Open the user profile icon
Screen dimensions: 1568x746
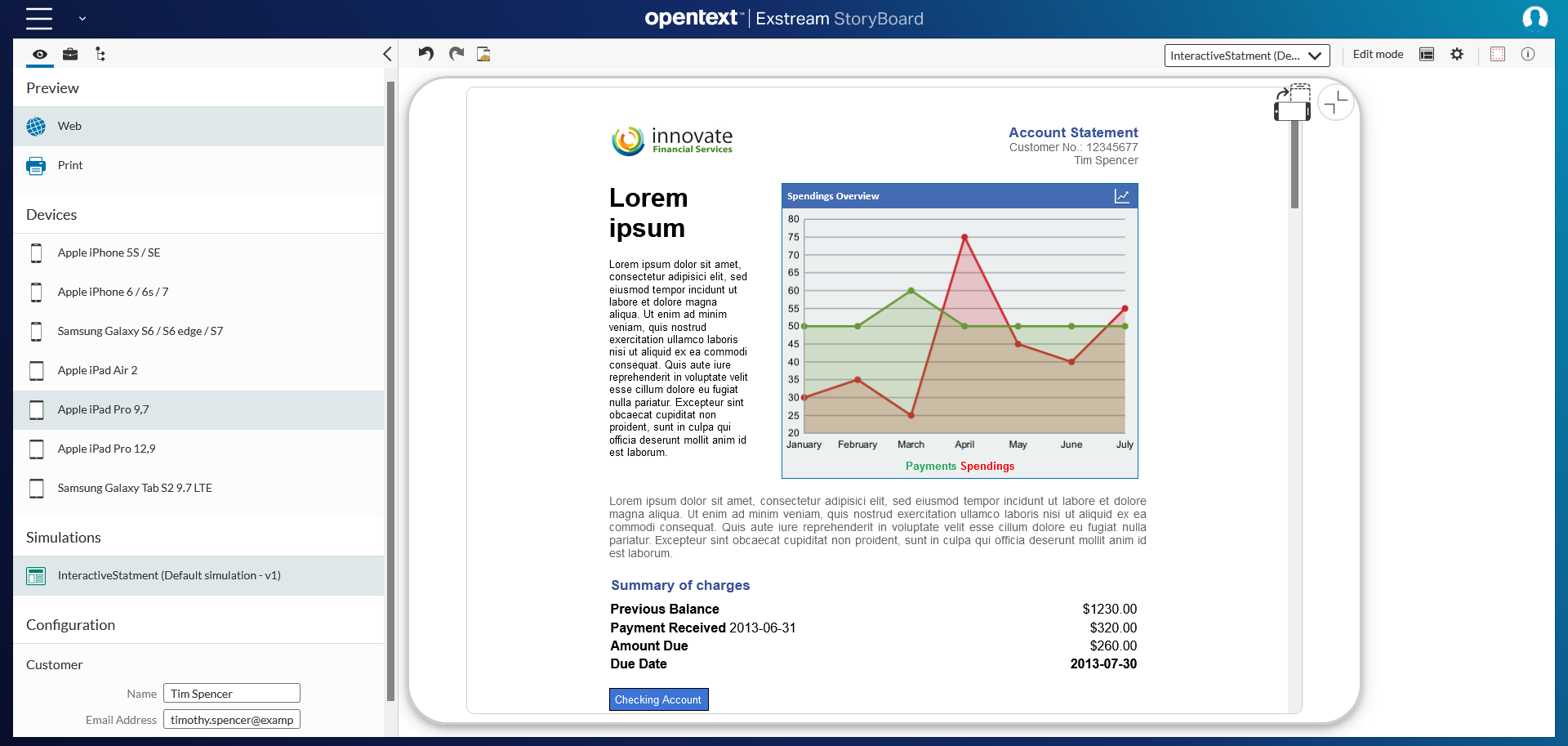[x=1535, y=18]
